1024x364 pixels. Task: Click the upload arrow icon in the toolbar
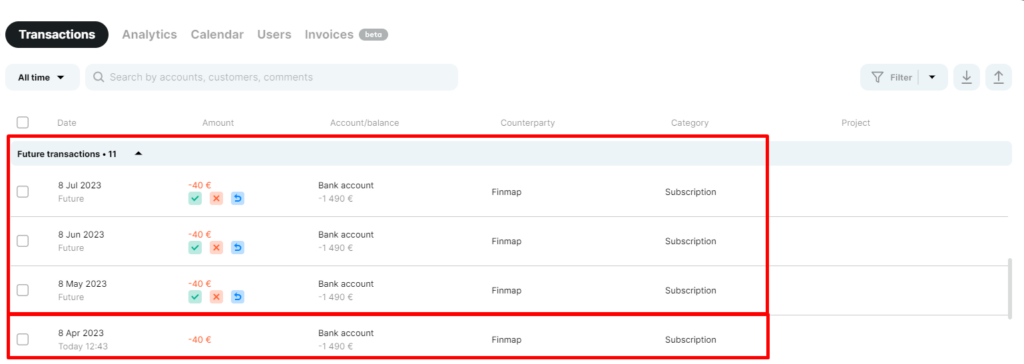[x=999, y=77]
